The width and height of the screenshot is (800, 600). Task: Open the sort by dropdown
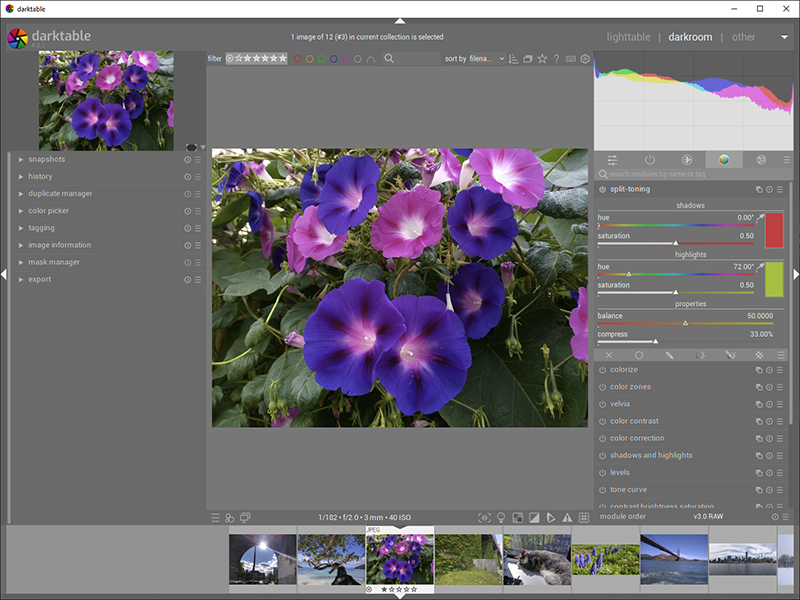[x=486, y=59]
